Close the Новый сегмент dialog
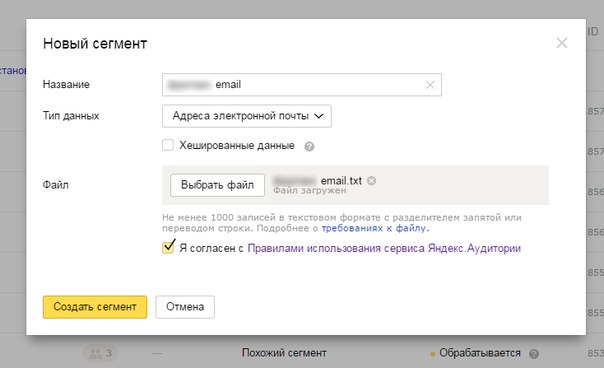Image resolution: width=604 pixels, height=368 pixels. pyautogui.click(x=562, y=43)
